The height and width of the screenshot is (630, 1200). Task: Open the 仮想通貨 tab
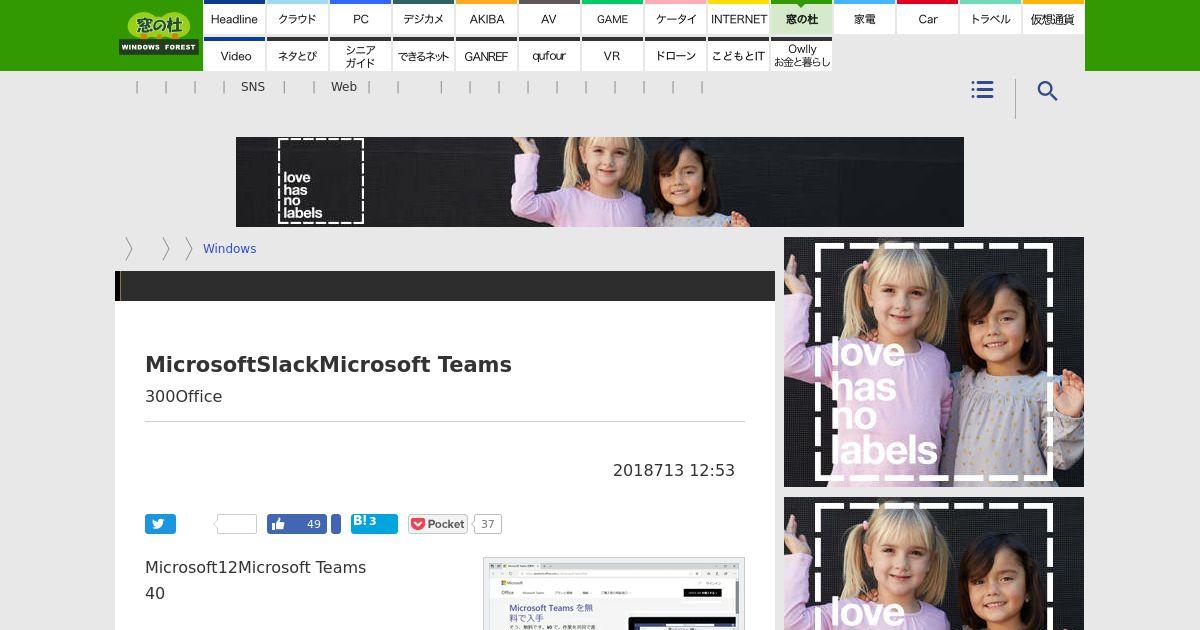1053,18
